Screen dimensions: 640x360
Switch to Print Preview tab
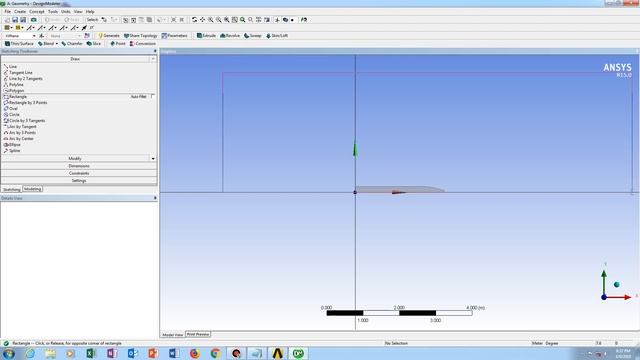tap(198, 334)
